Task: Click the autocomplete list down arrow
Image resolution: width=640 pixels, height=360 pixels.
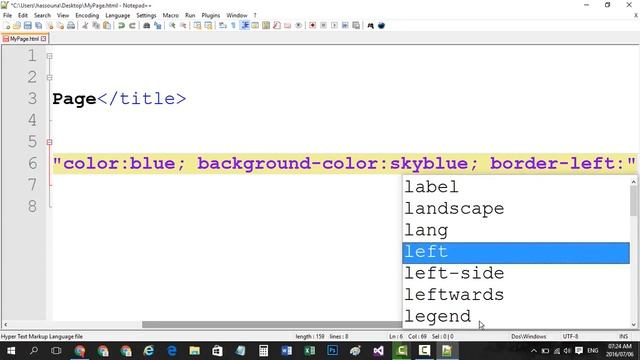Action: pyautogui.click(x=633, y=325)
